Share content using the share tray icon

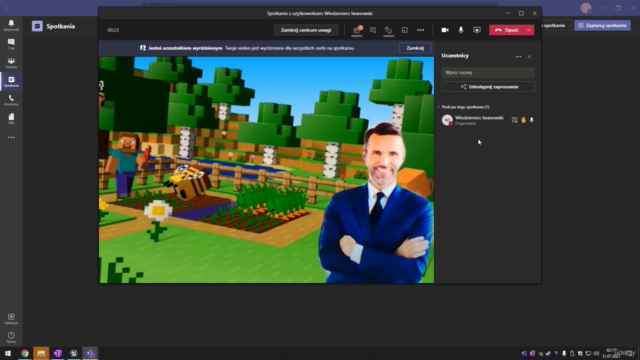477,30
